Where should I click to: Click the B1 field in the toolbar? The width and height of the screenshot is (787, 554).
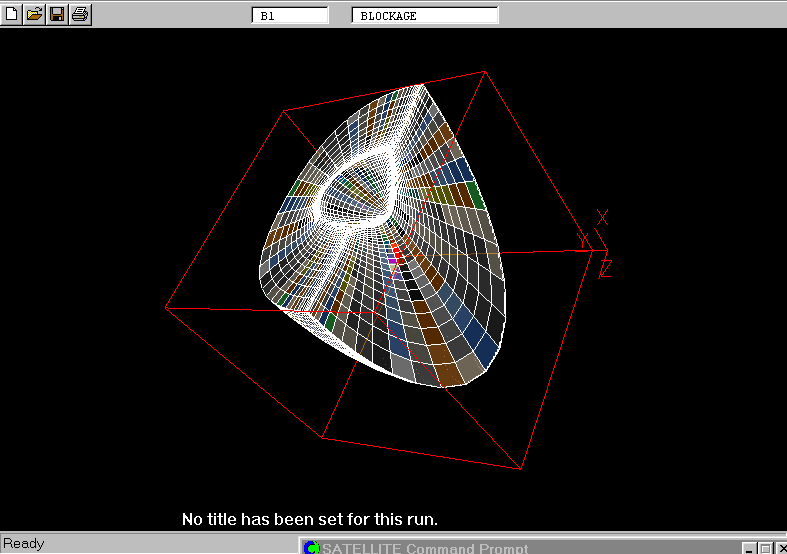click(x=290, y=16)
